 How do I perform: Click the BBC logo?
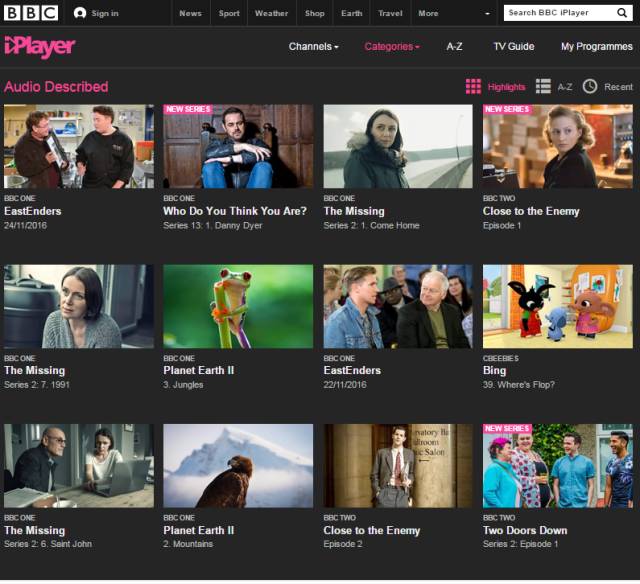point(31,13)
